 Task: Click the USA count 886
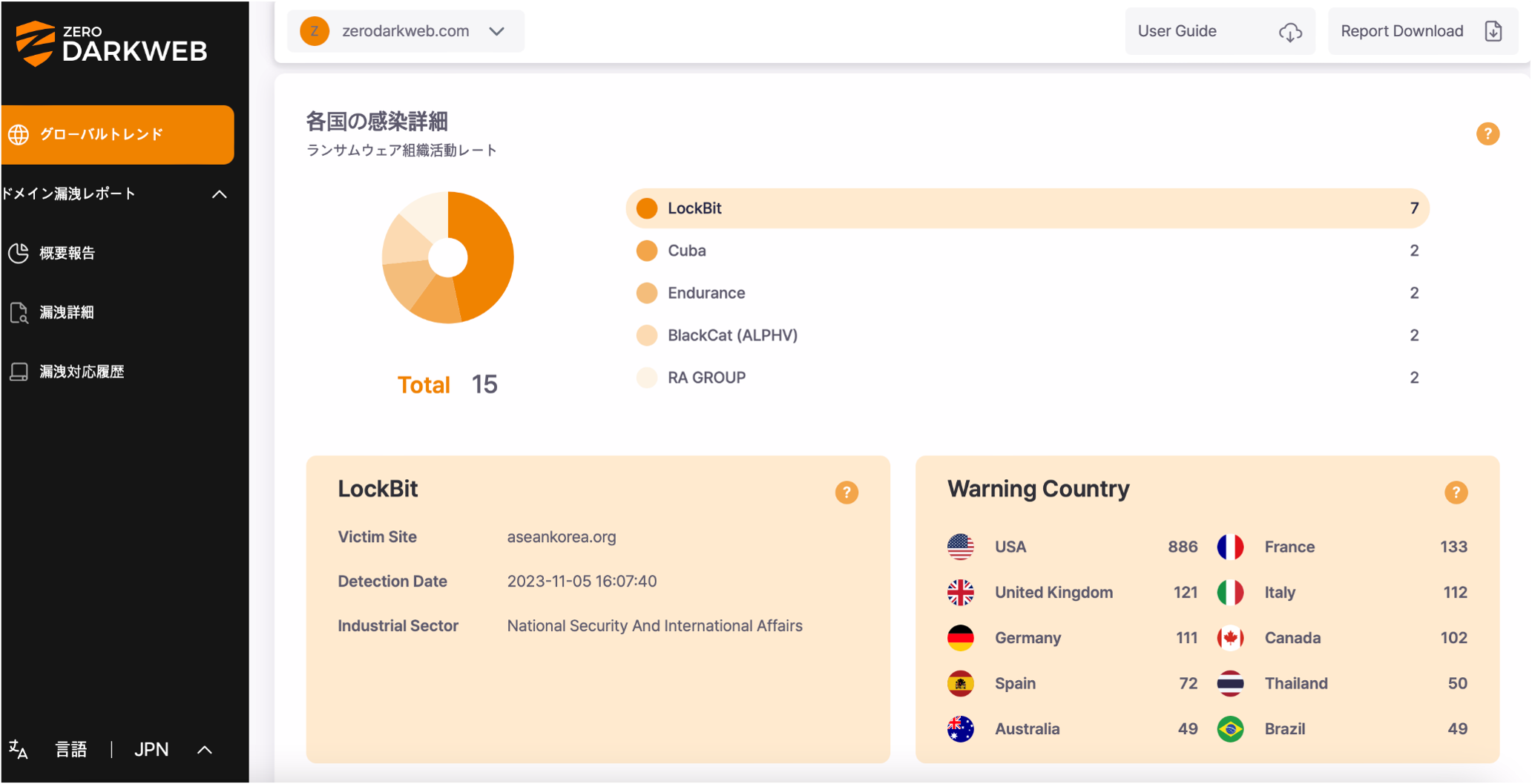(x=1183, y=547)
